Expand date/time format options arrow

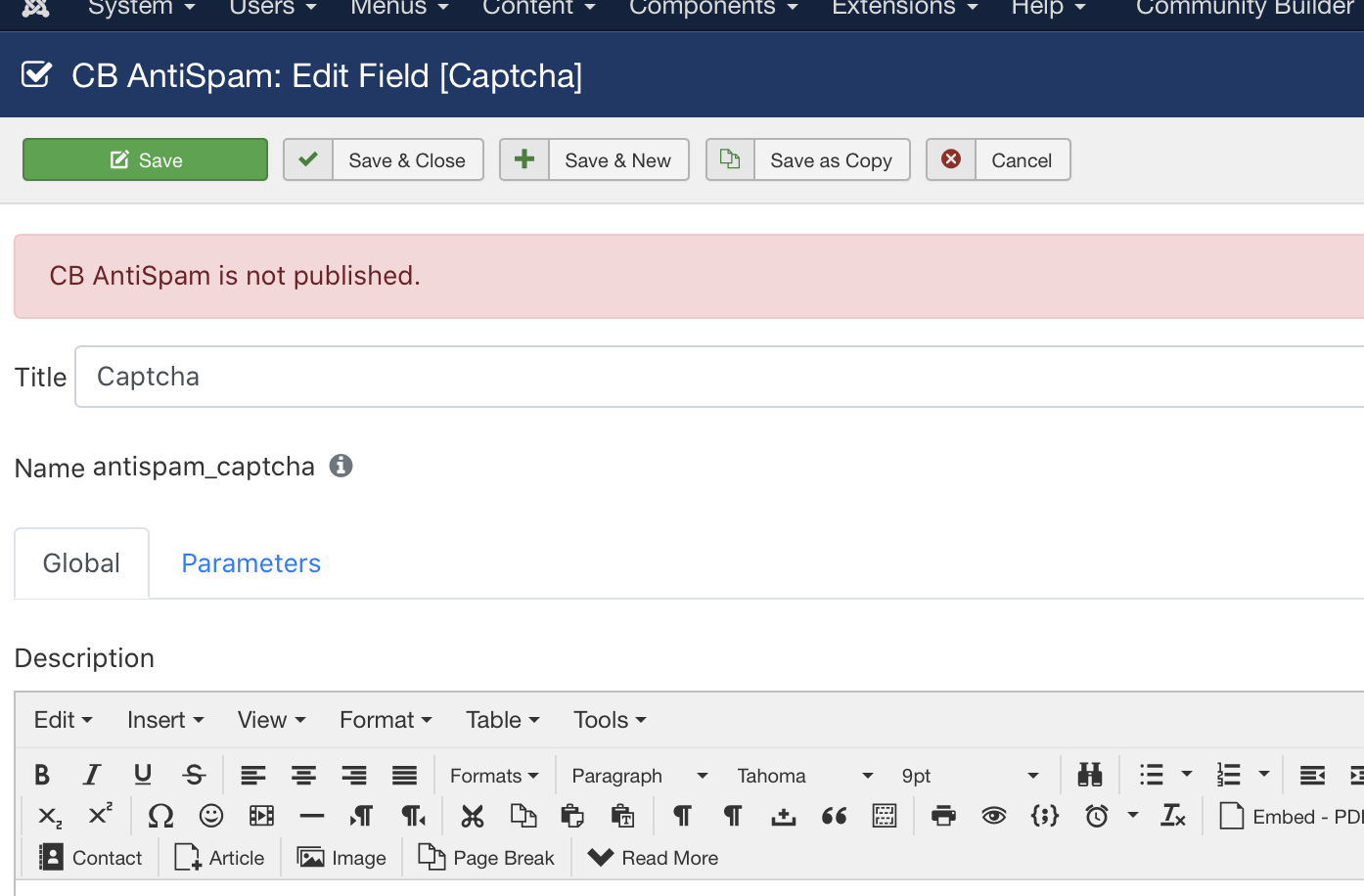[x=1133, y=816]
